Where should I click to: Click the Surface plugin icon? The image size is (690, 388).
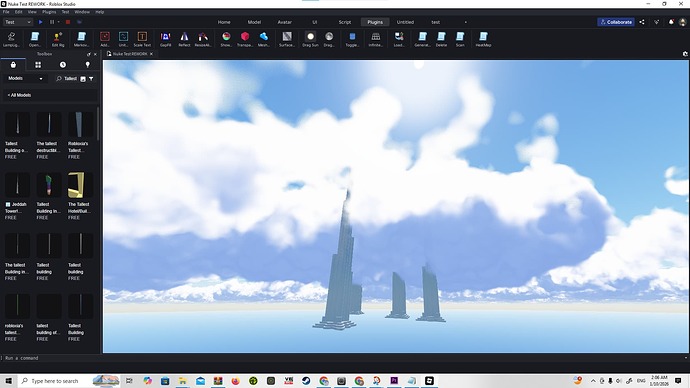tap(287, 39)
